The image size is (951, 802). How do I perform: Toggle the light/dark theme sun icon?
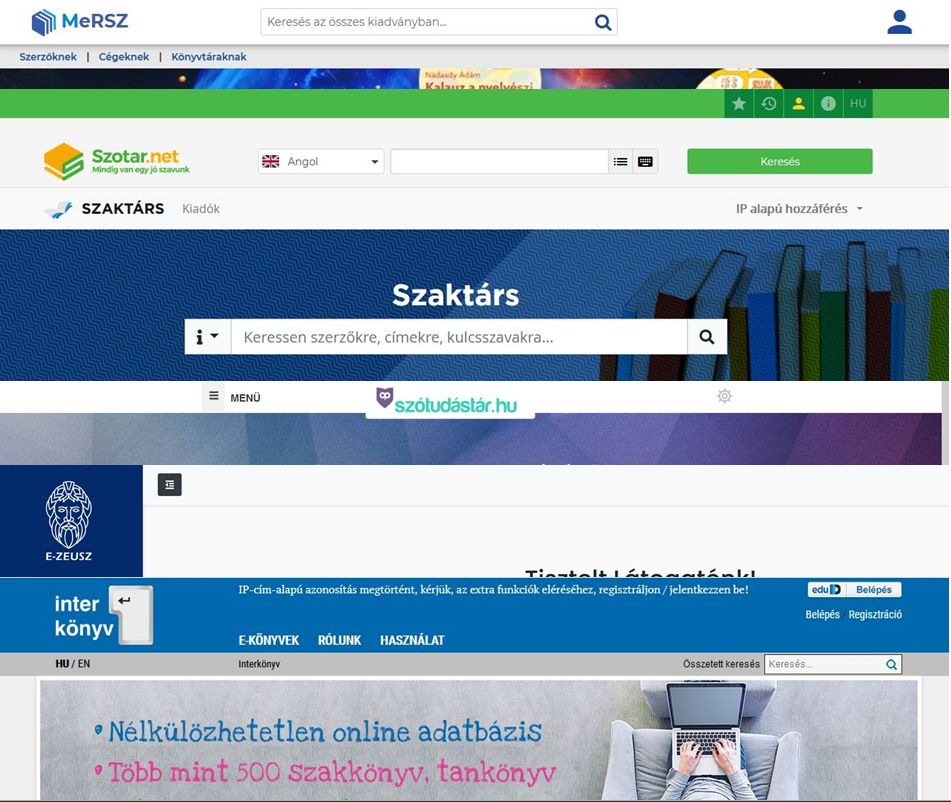(x=724, y=397)
